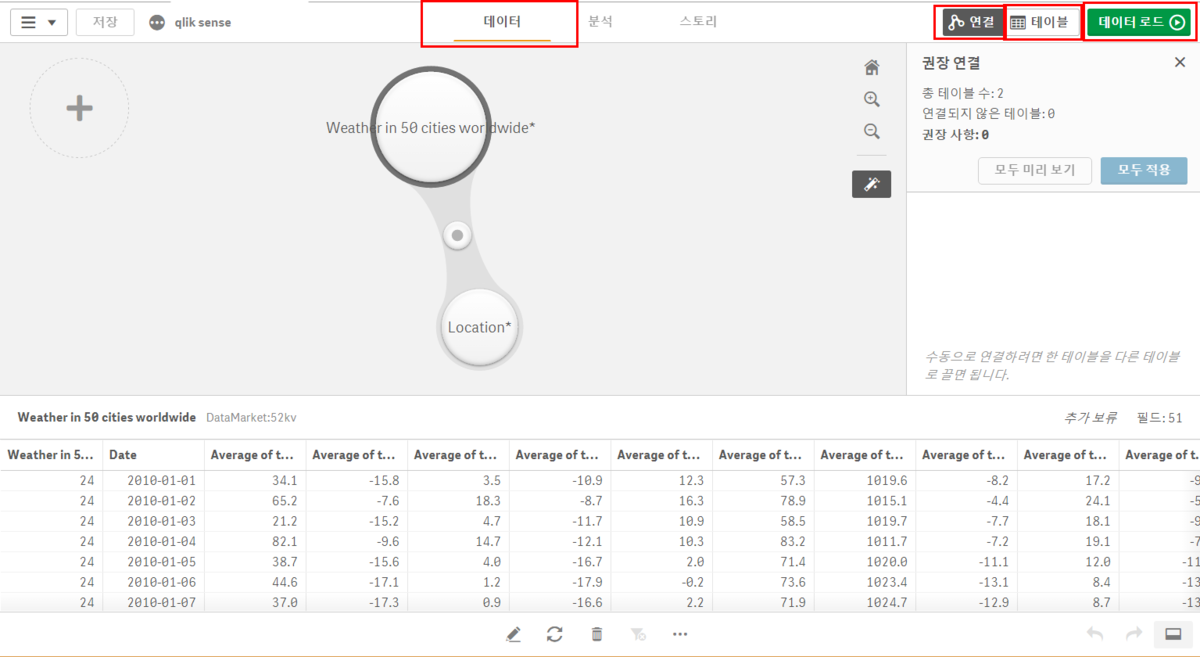Select the Location table bubble
1200x657 pixels.
pyautogui.click(x=479, y=328)
